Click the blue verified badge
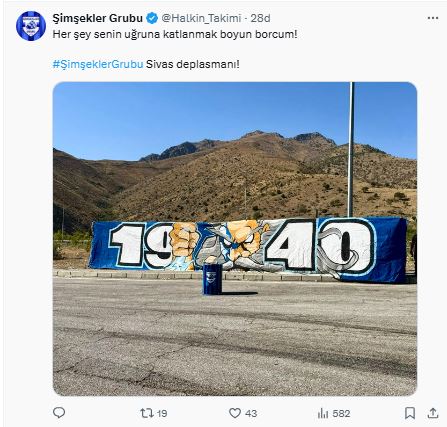Image resolution: width=447 pixels, height=427 pixels. (152, 18)
